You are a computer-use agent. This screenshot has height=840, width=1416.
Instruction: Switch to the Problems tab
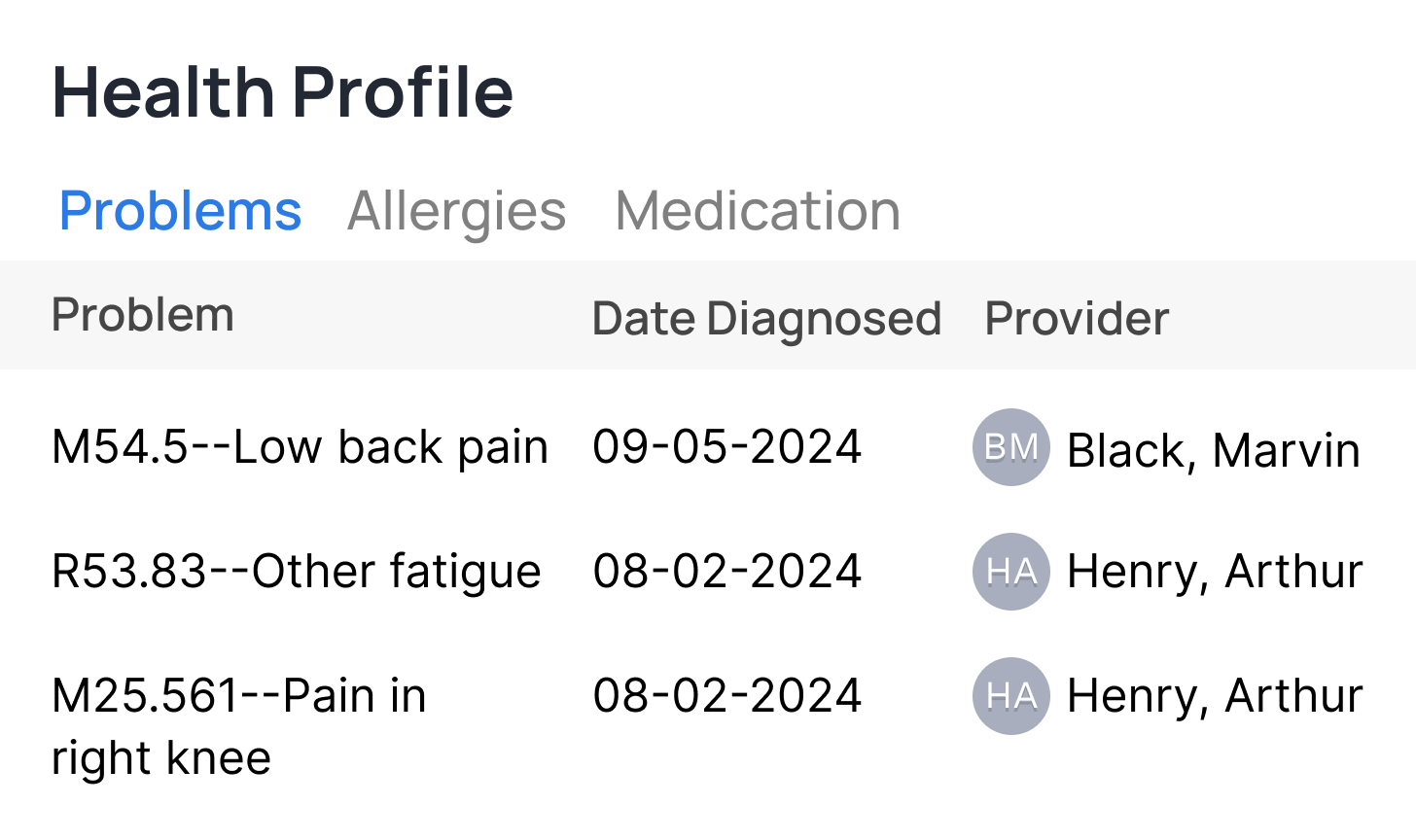click(x=181, y=210)
